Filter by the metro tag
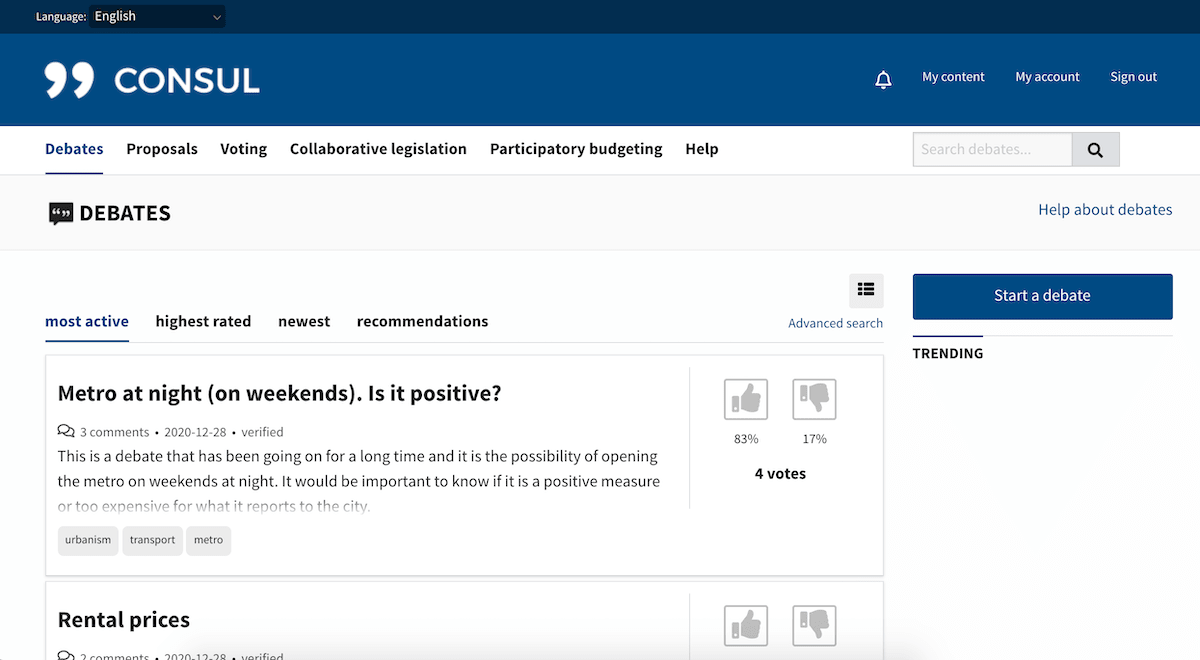 pos(208,540)
